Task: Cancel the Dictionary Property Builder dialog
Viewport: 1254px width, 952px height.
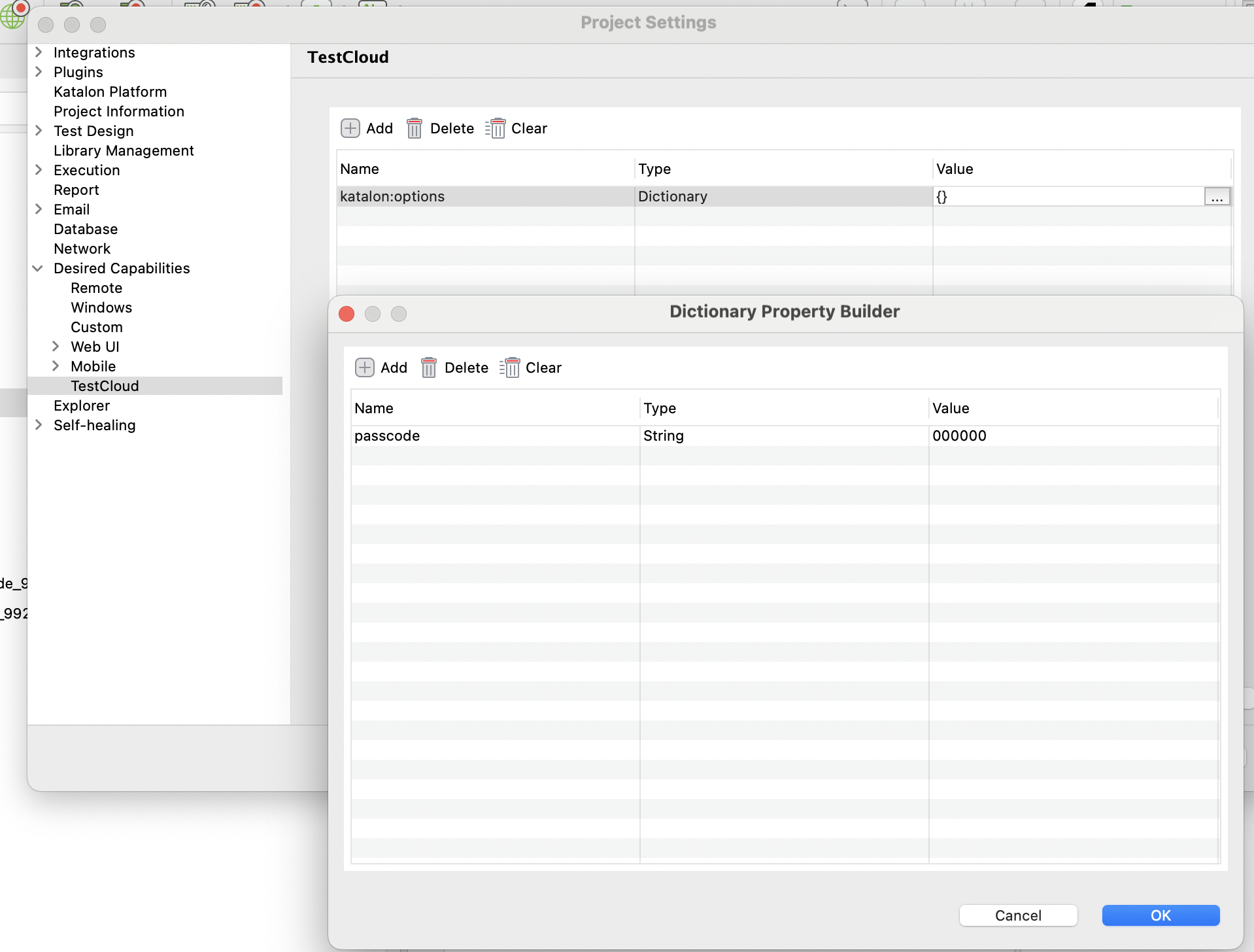Action: (1018, 915)
